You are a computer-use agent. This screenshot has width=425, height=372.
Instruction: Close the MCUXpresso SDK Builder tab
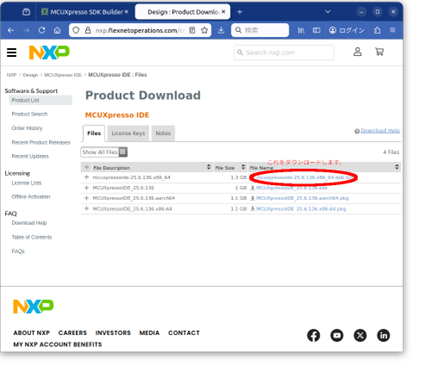(126, 12)
